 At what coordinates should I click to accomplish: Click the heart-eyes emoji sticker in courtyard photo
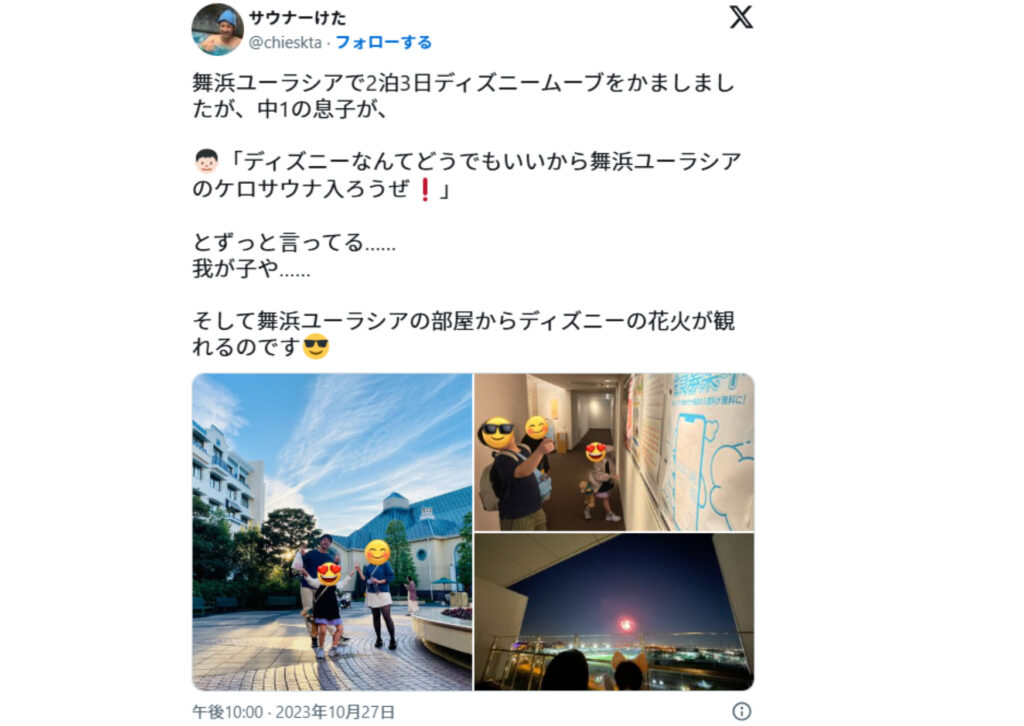[x=329, y=573]
